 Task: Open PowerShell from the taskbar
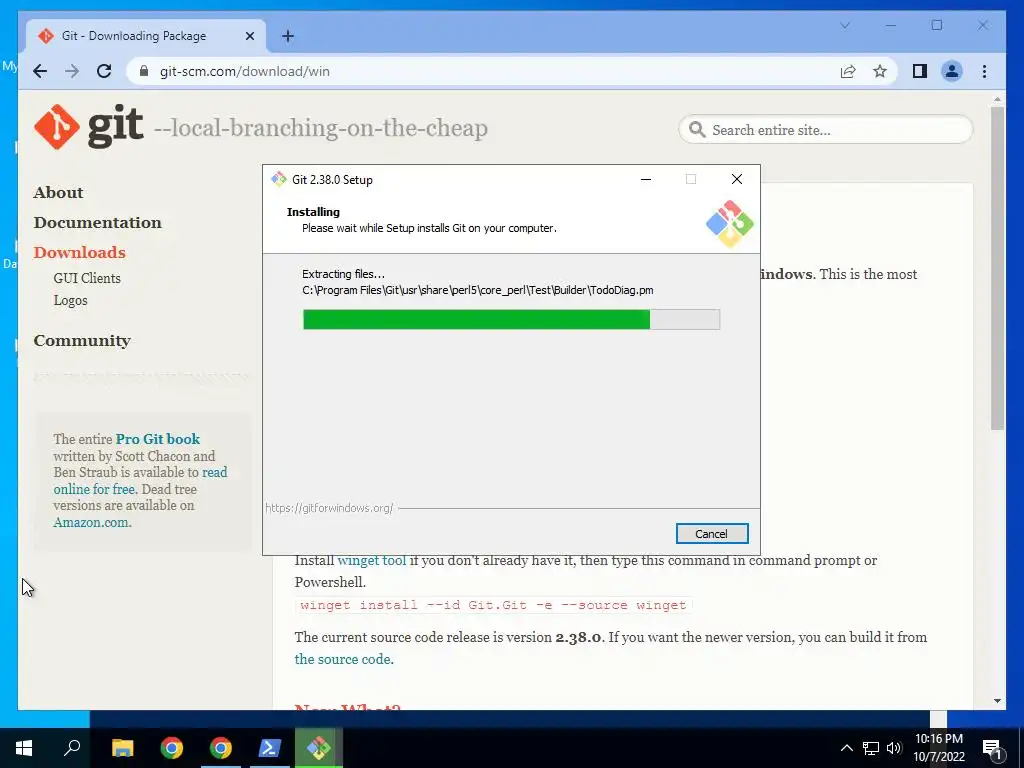point(270,748)
